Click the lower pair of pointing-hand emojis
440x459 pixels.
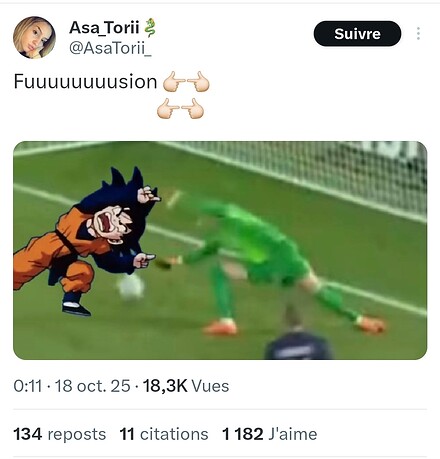click(x=180, y=108)
